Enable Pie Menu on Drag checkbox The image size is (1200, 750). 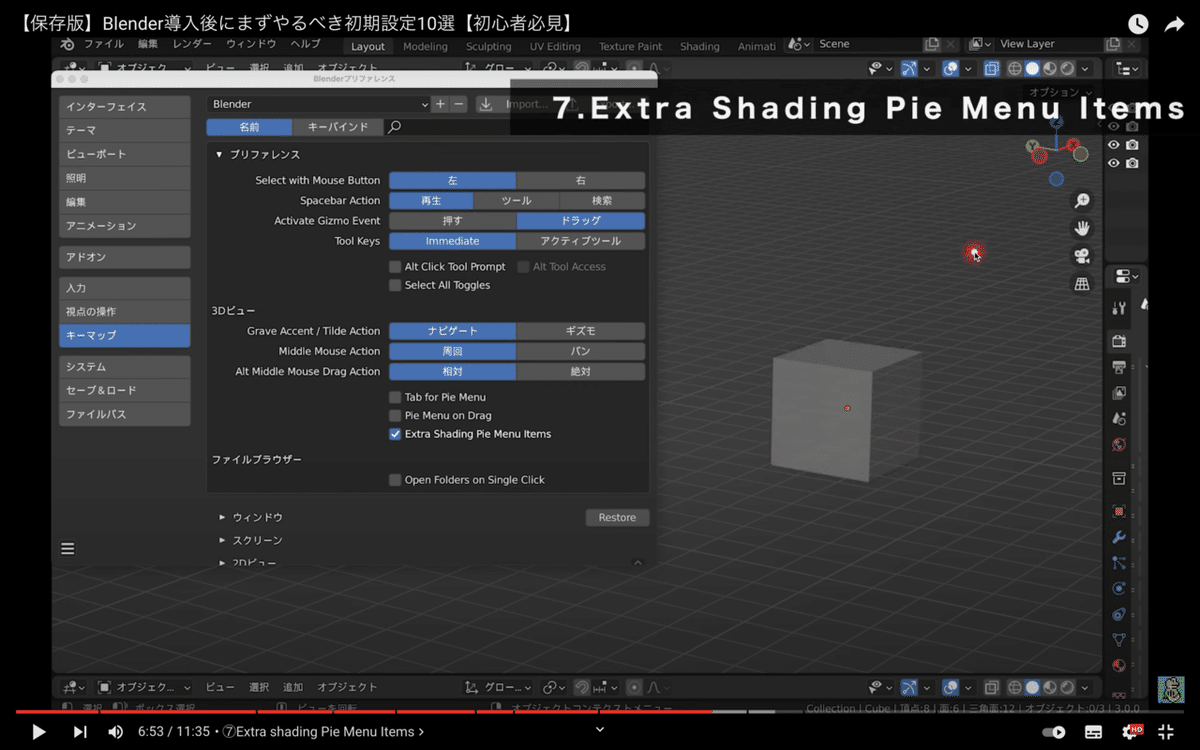(x=395, y=415)
